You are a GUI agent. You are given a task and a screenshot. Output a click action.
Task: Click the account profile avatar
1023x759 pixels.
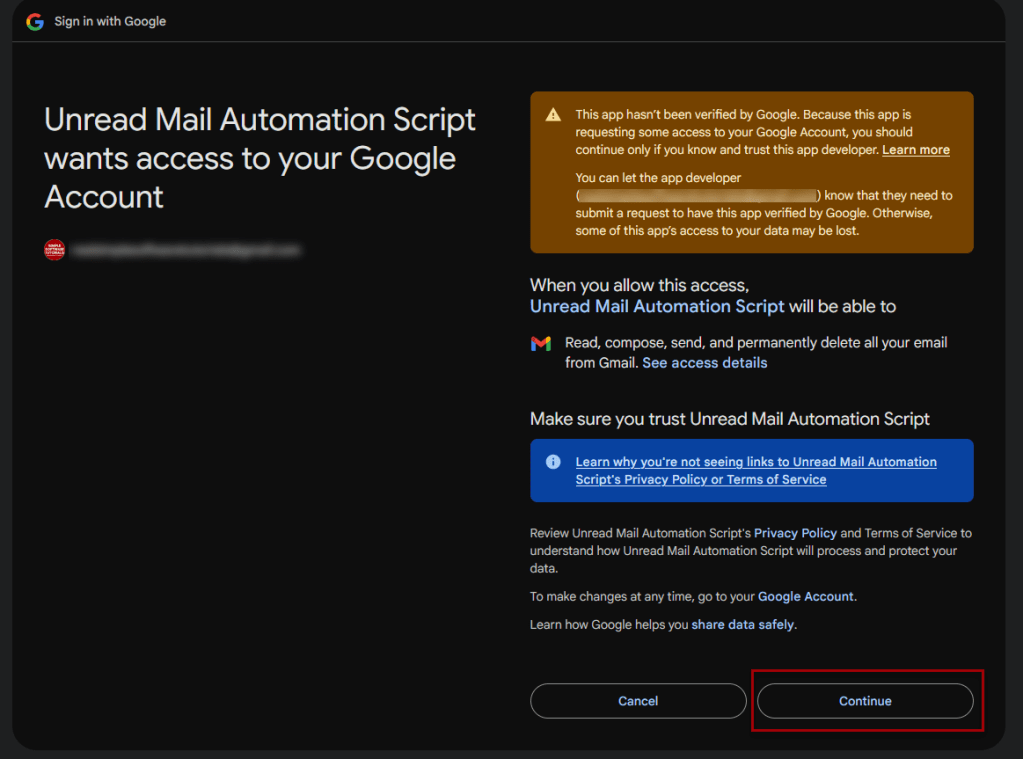click(x=54, y=249)
